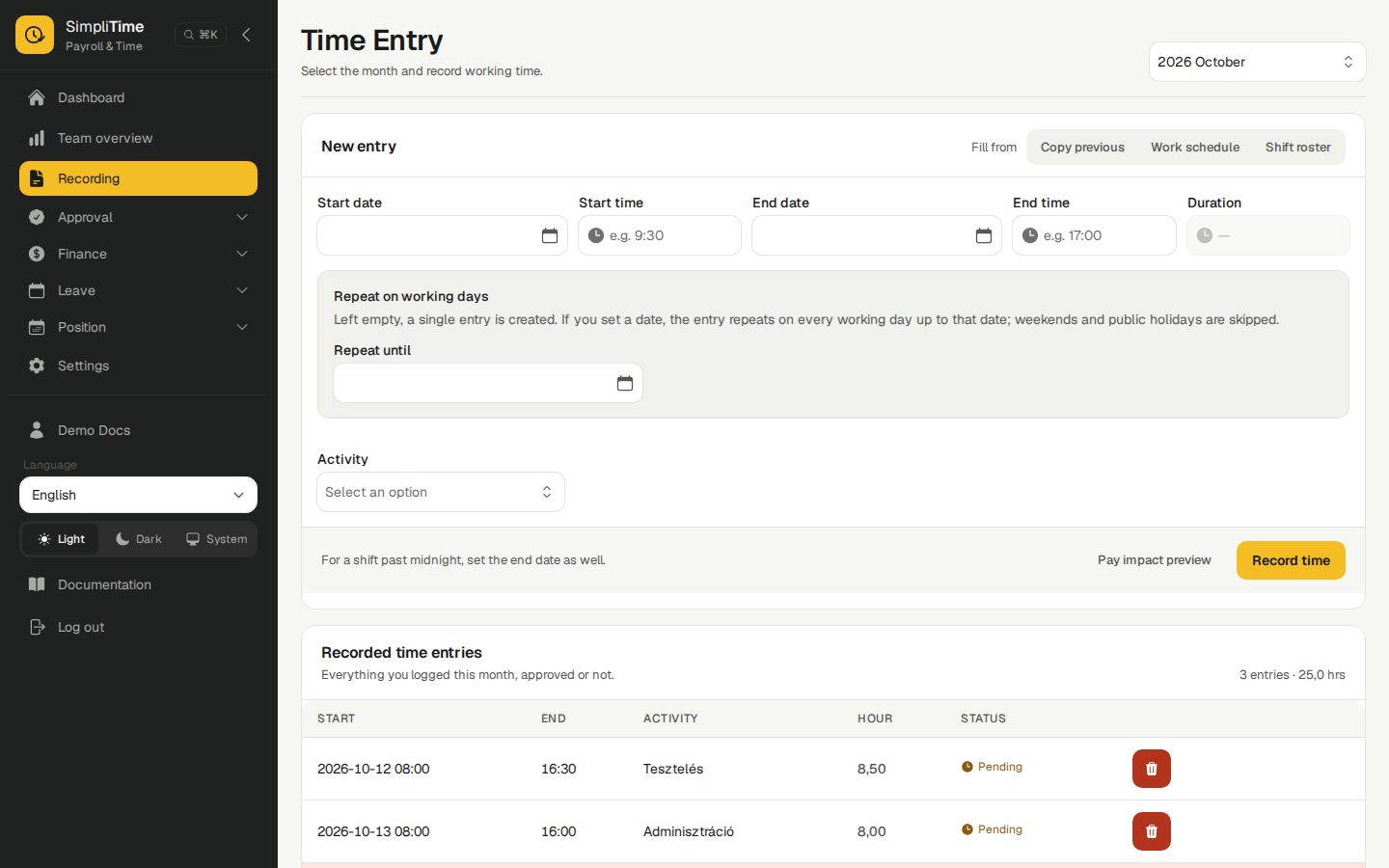Open the command search ⌘K box

[x=201, y=35]
